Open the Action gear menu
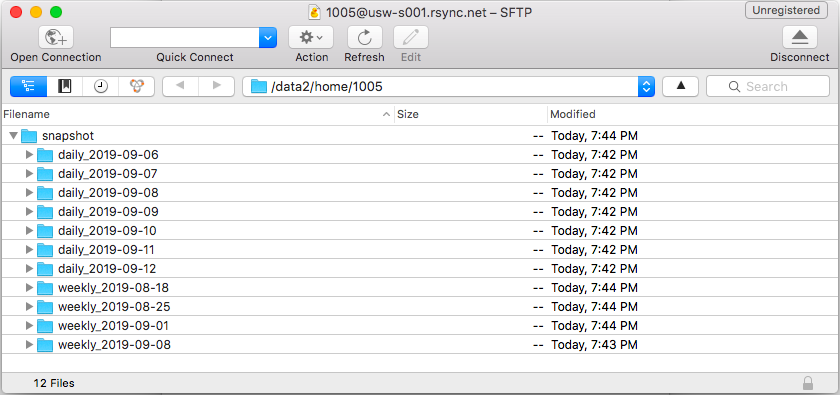840x395 pixels. pyautogui.click(x=311, y=38)
